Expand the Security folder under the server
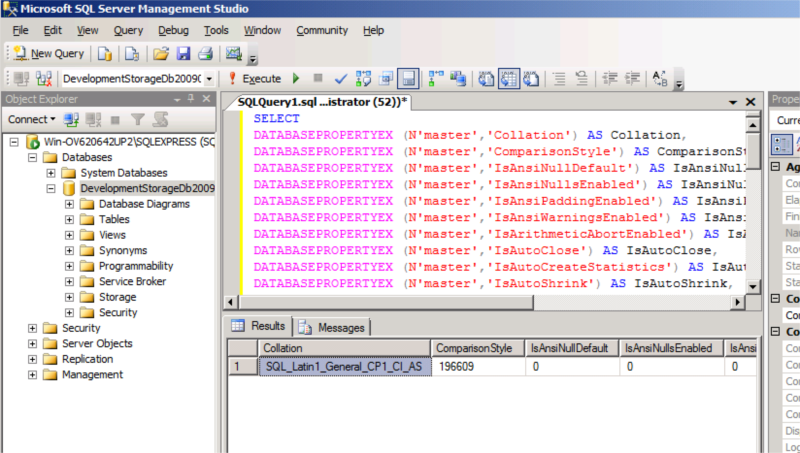 33,328
